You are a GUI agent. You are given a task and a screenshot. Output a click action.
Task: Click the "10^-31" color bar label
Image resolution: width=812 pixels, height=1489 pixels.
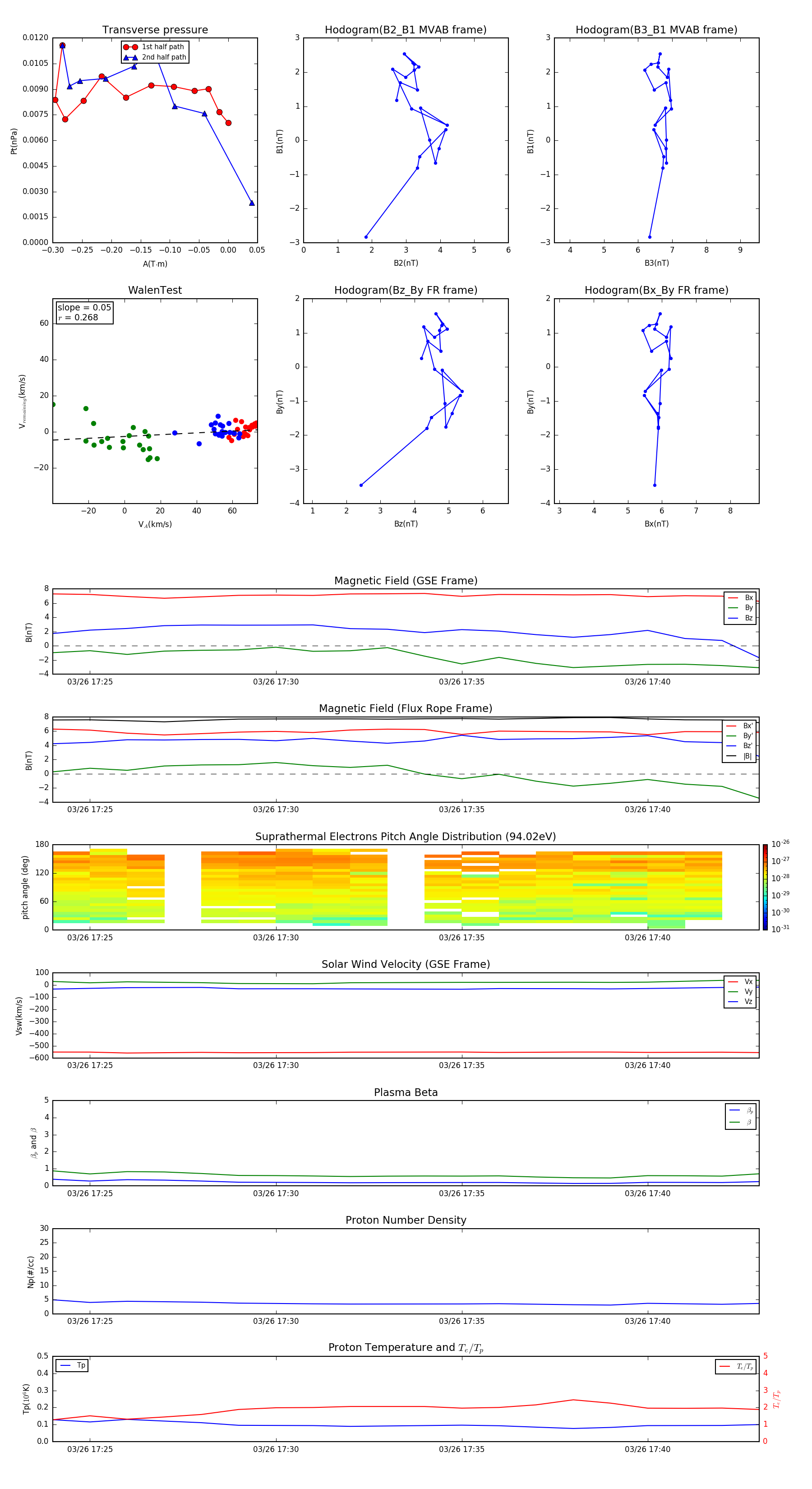click(780, 929)
